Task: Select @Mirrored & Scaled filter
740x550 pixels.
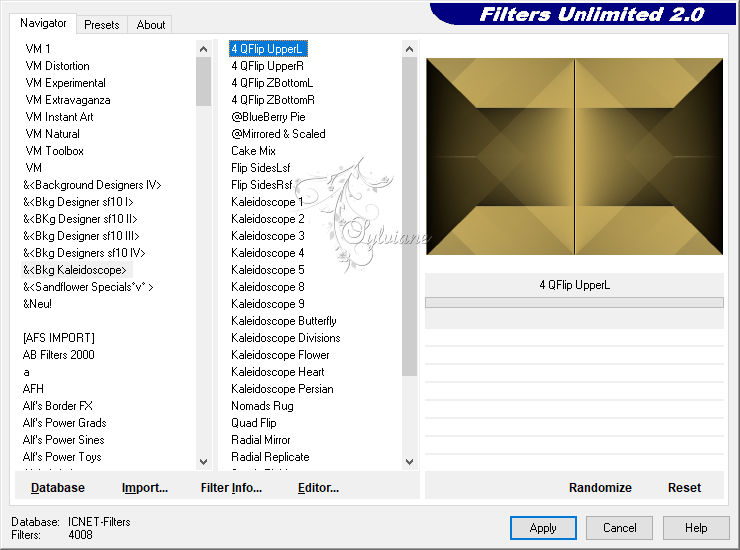Action: tap(278, 134)
